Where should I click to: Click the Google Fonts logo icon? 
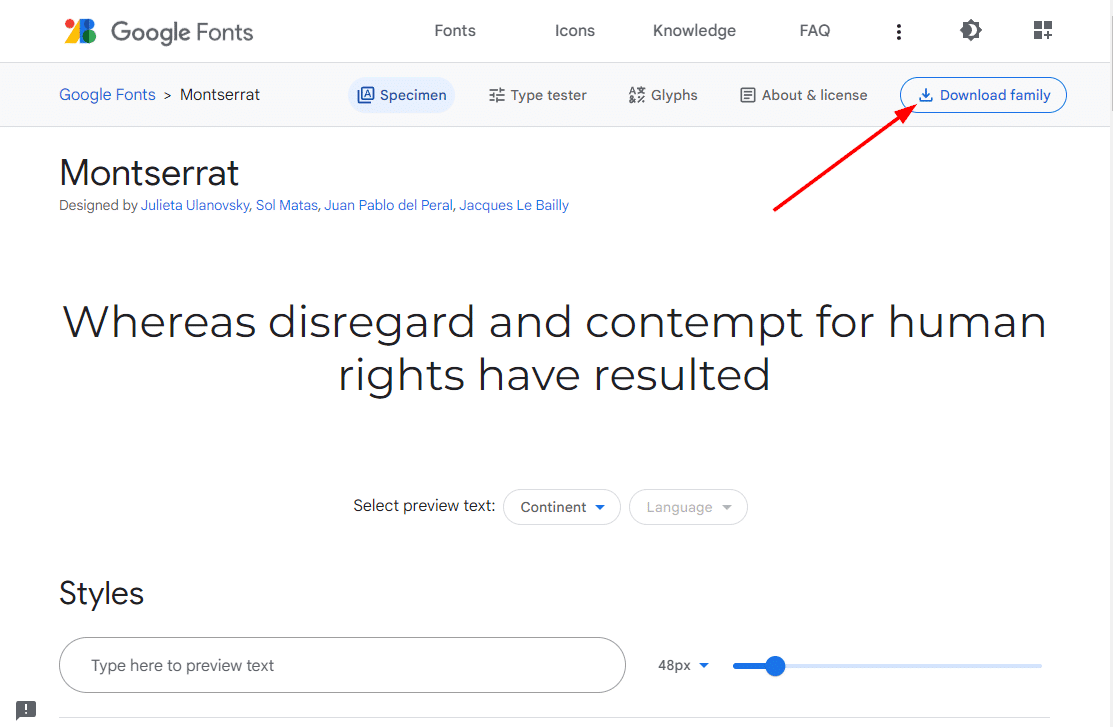(81, 31)
